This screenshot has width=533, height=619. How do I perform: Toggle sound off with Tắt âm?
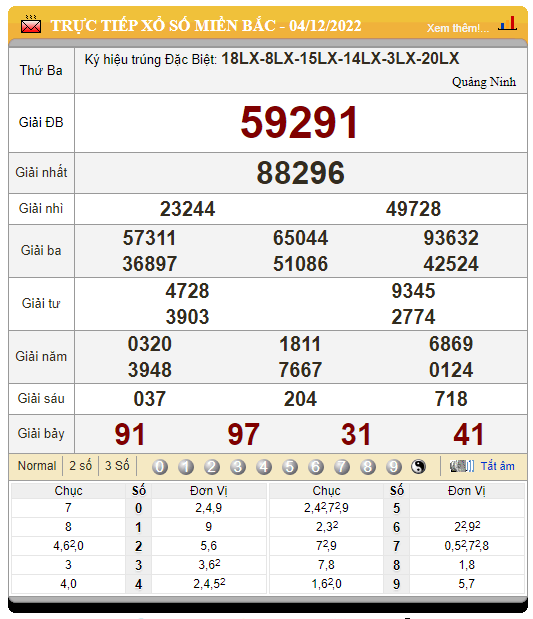497,466
